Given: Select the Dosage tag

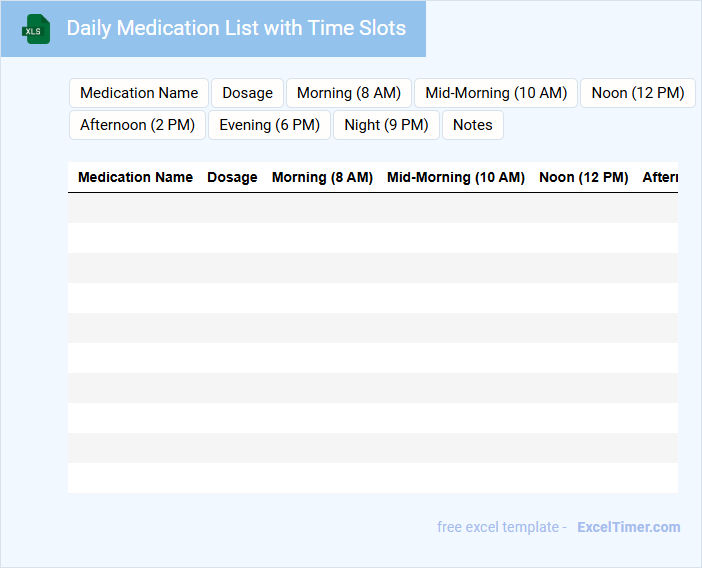Looking at the screenshot, I should [247, 93].
